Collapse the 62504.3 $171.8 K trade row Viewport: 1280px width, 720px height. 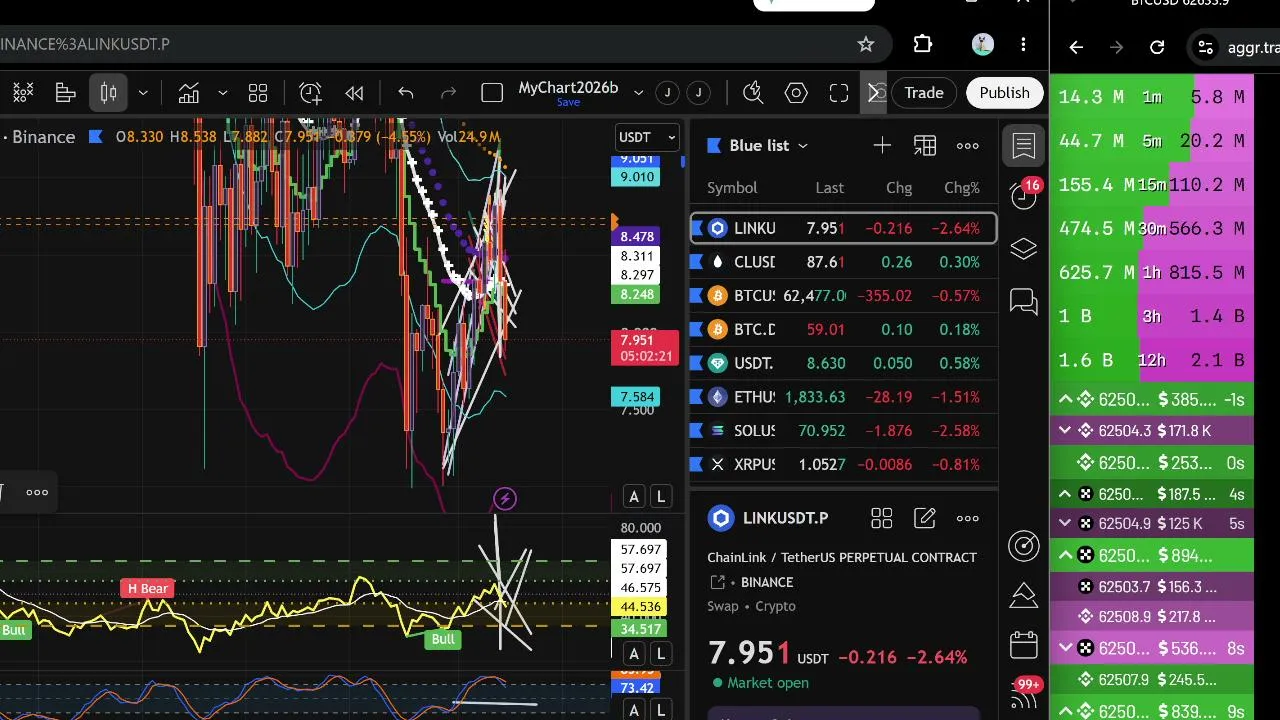[x=1066, y=431]
